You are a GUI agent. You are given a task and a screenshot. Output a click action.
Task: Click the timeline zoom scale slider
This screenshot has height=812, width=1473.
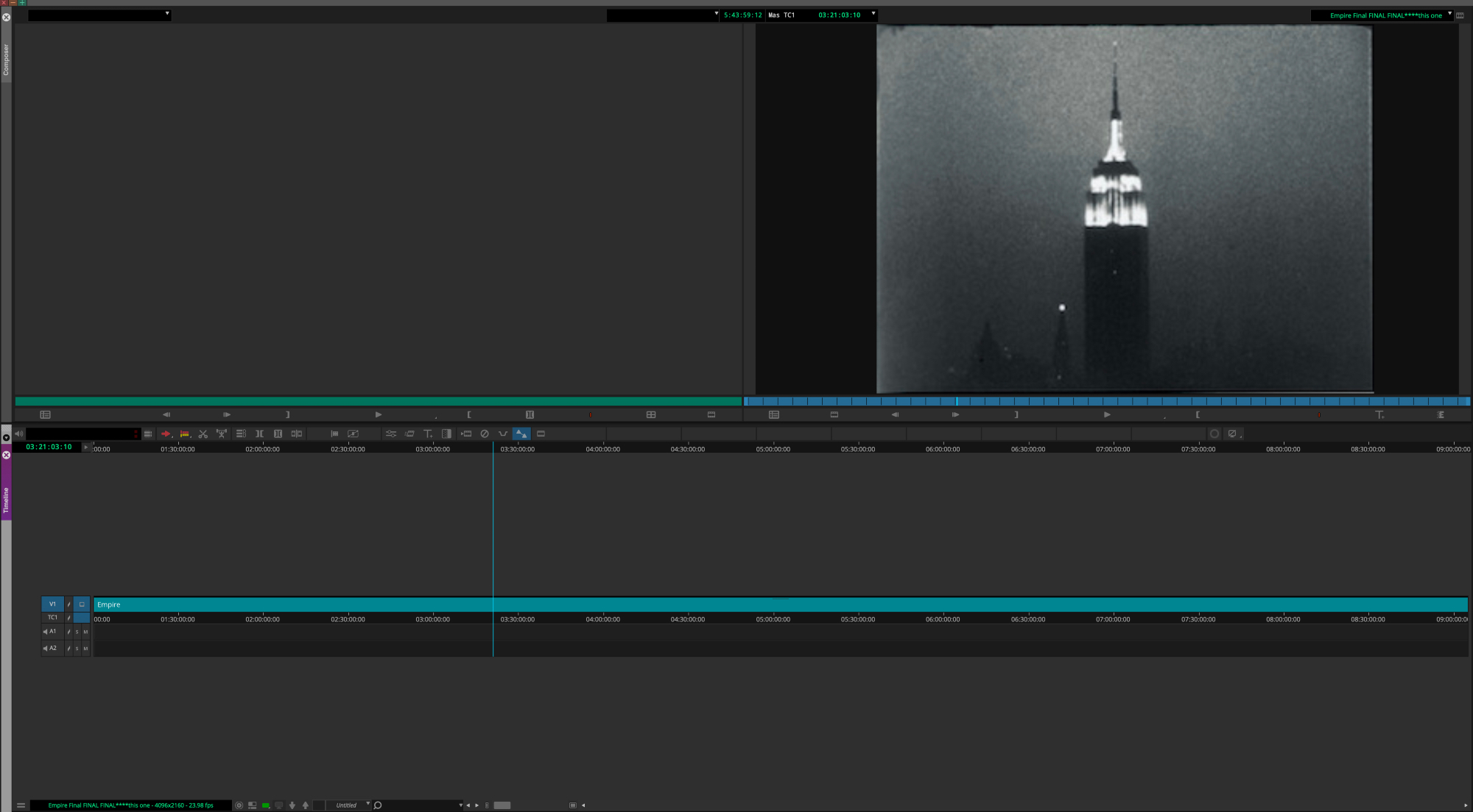point(502,805)
